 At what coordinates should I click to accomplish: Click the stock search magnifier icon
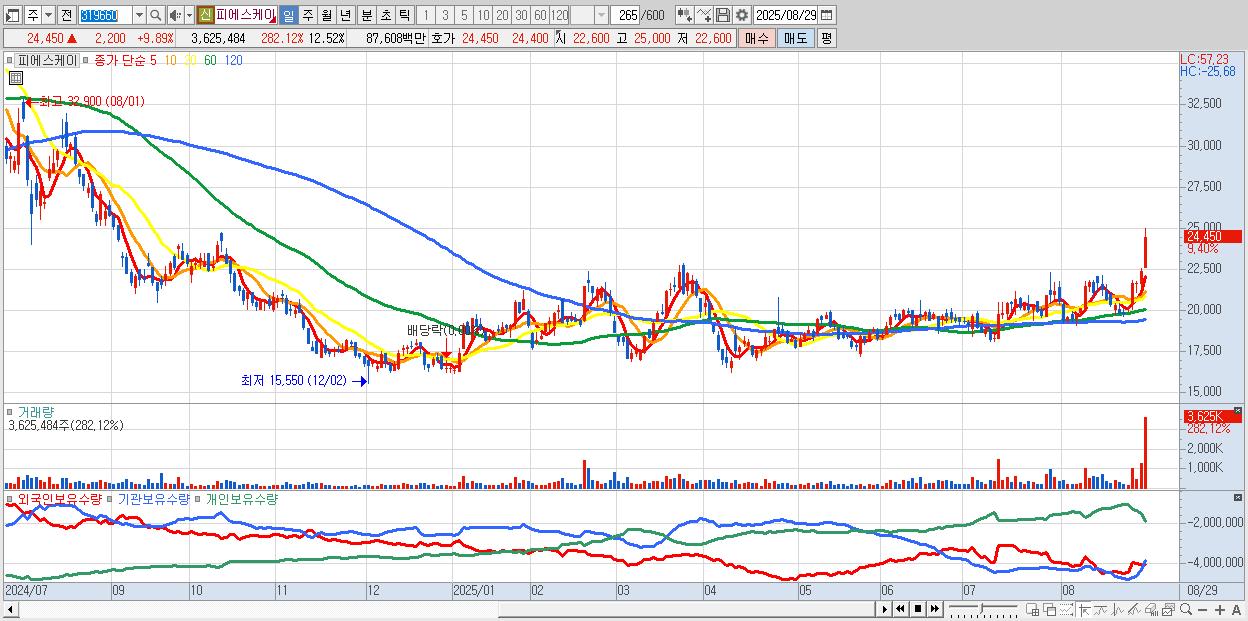156,15
